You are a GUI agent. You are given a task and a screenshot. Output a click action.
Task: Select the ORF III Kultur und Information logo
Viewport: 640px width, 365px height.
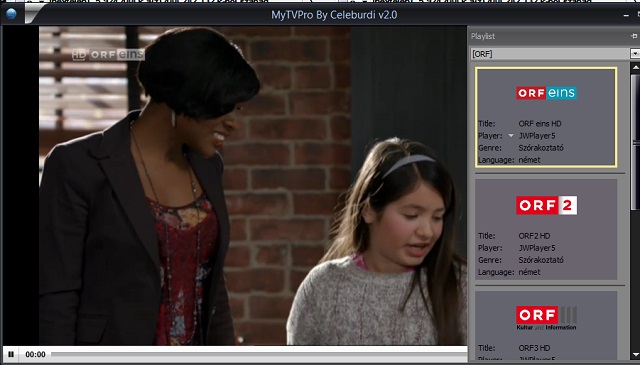pos(546,318)
